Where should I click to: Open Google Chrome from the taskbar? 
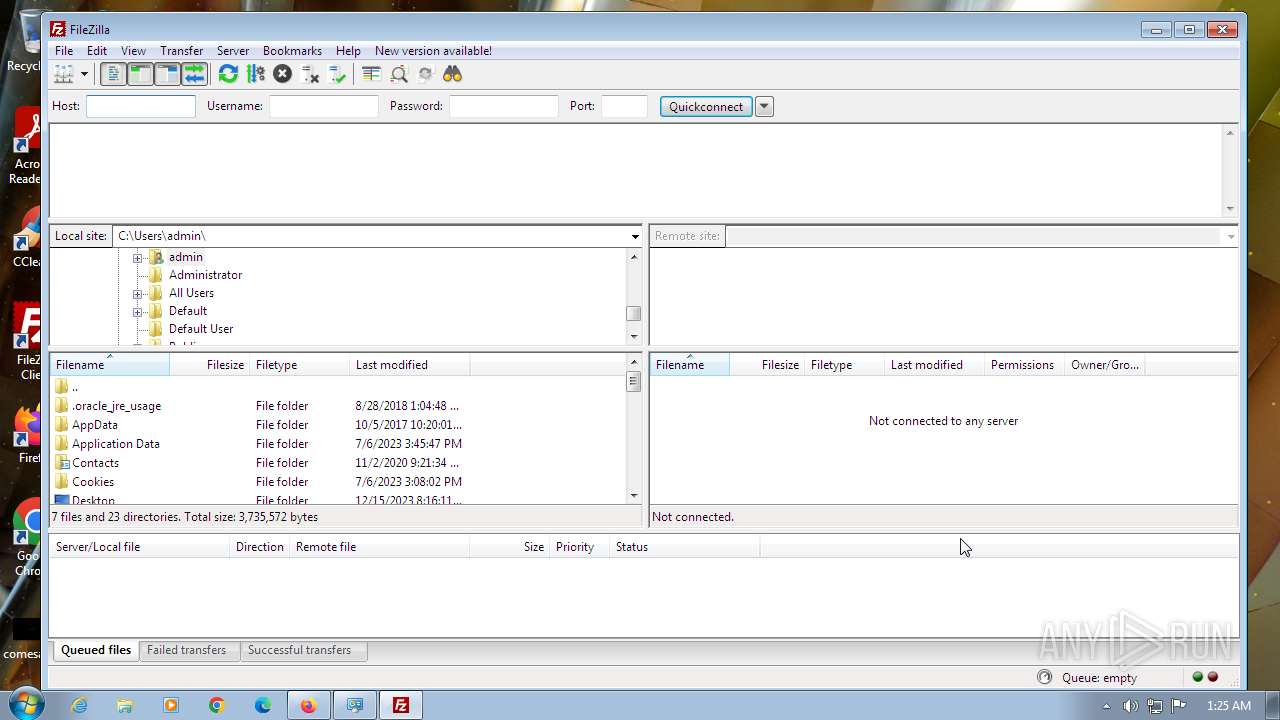click(217, 705)
